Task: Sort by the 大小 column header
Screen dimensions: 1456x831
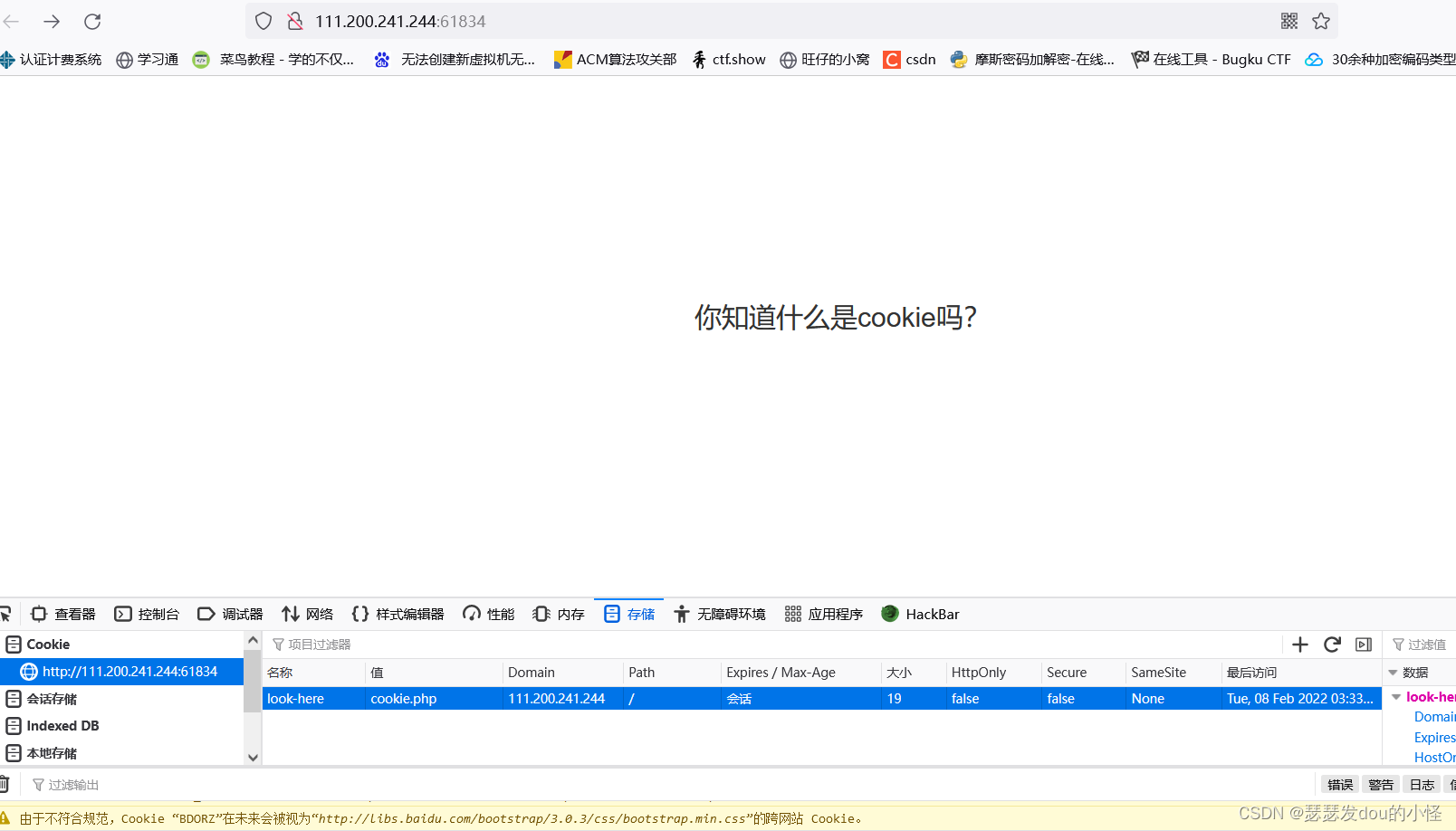Action: pyautogui.click(x=914, y=673)
